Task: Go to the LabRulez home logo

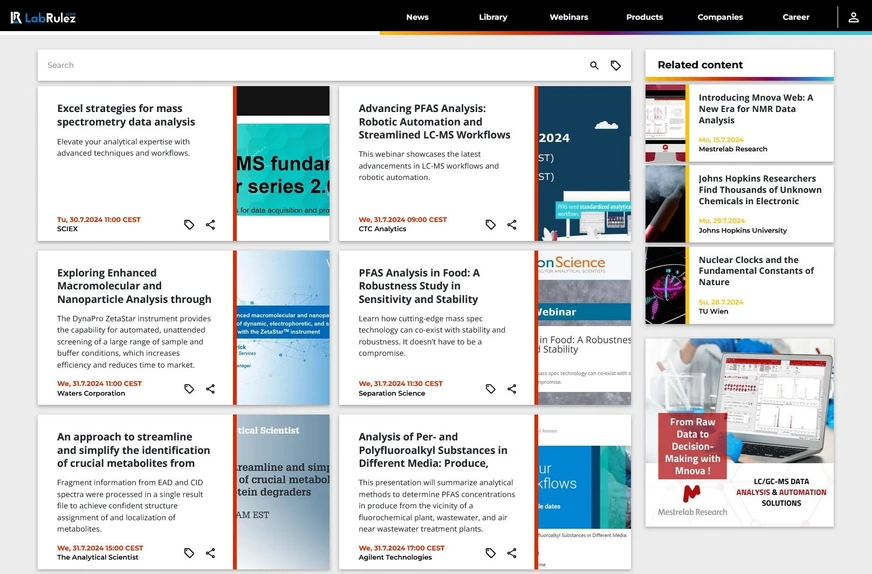Action: 43,17
